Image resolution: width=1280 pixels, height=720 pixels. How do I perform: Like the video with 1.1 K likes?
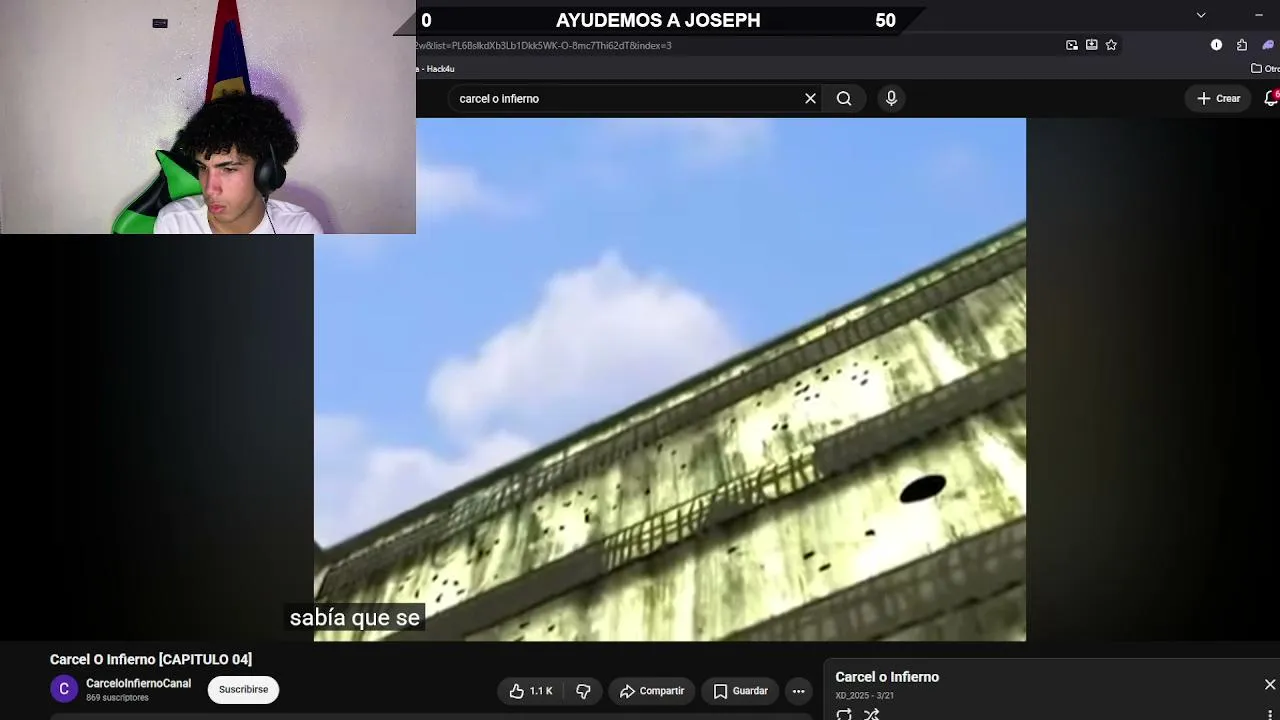(531, 691)
